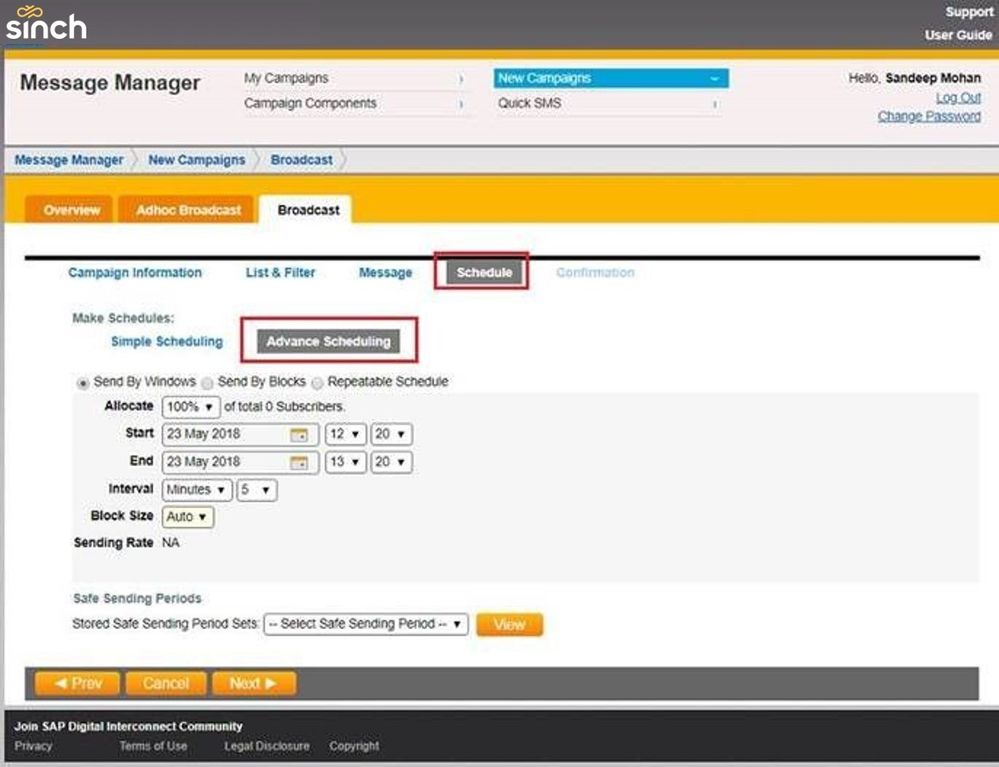Click the View button
Screen dimensions: 999x767
pyautogui.click(x=509, y=624)
